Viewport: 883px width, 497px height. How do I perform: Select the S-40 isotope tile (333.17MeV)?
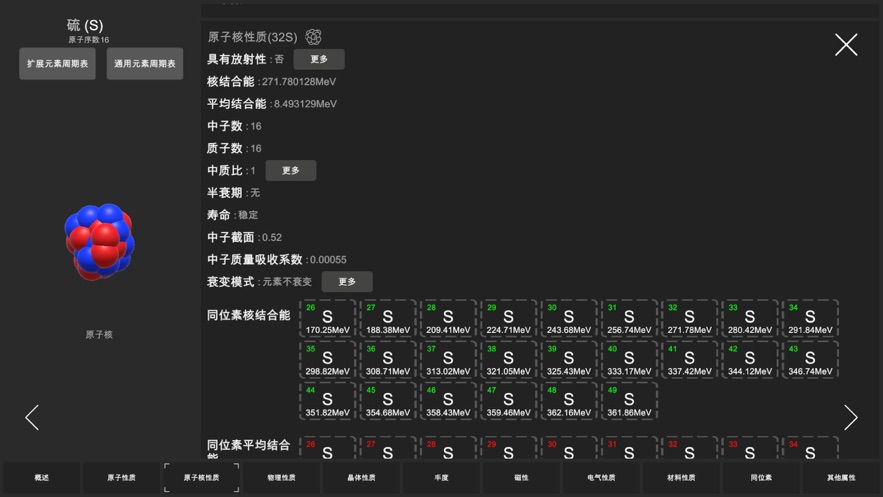pyautogui.click(x=629, y=359)
